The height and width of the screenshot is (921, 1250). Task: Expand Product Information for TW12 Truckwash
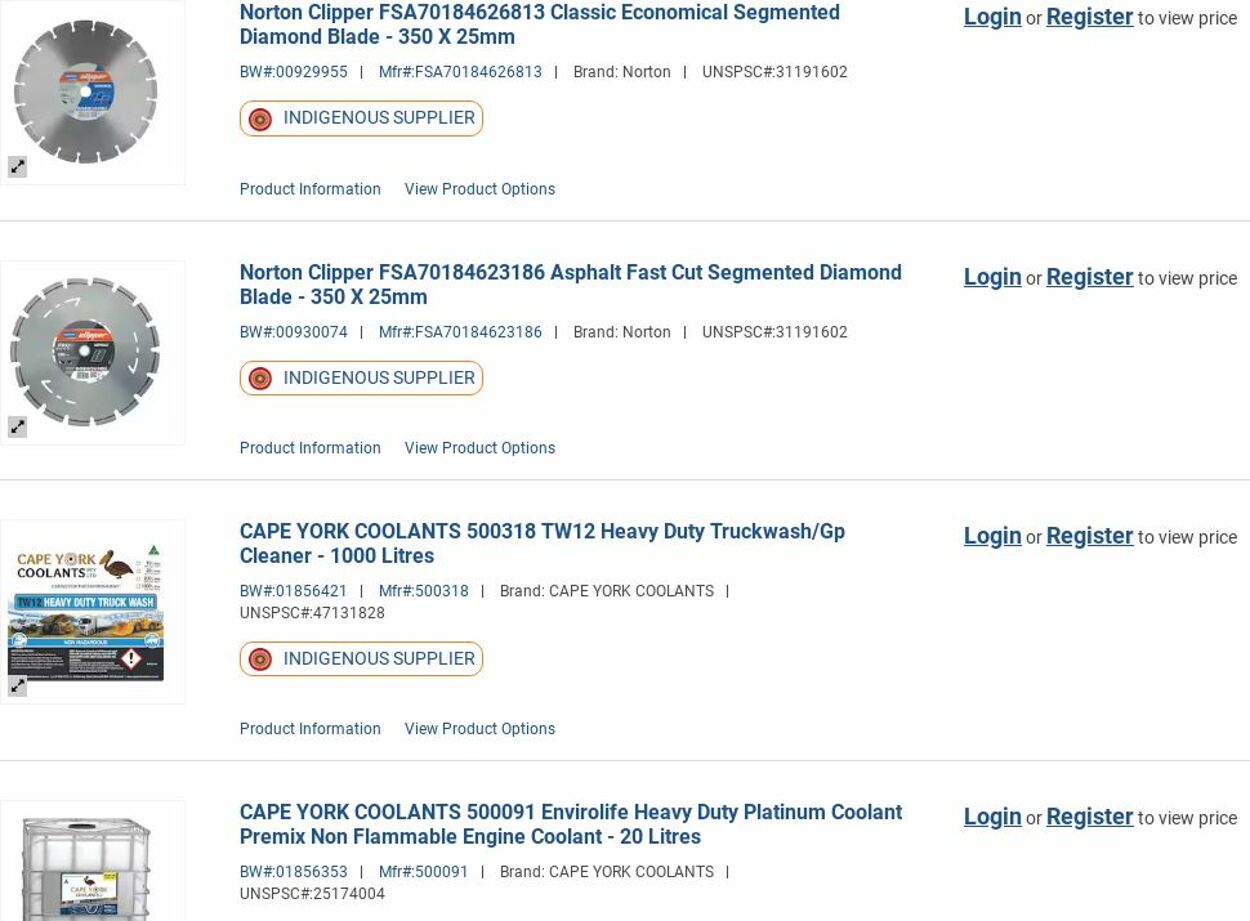[310, 729]
